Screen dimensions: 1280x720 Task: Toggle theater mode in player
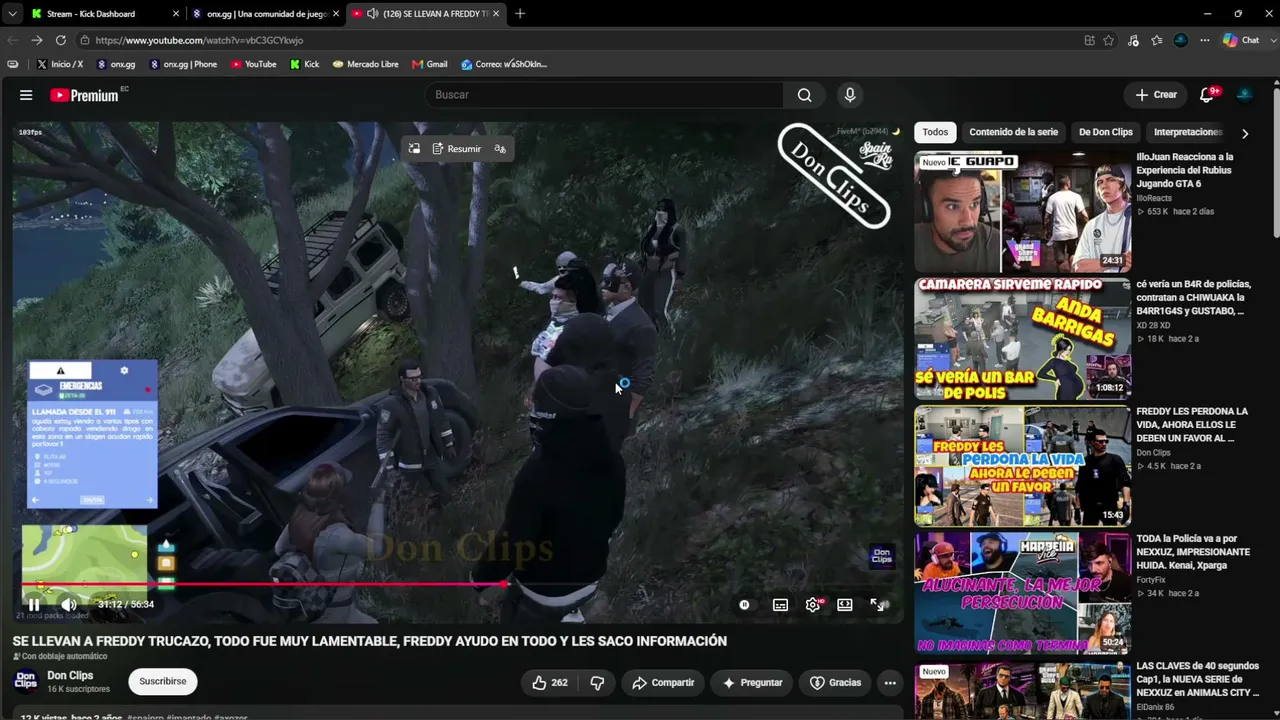click(845, 604)
